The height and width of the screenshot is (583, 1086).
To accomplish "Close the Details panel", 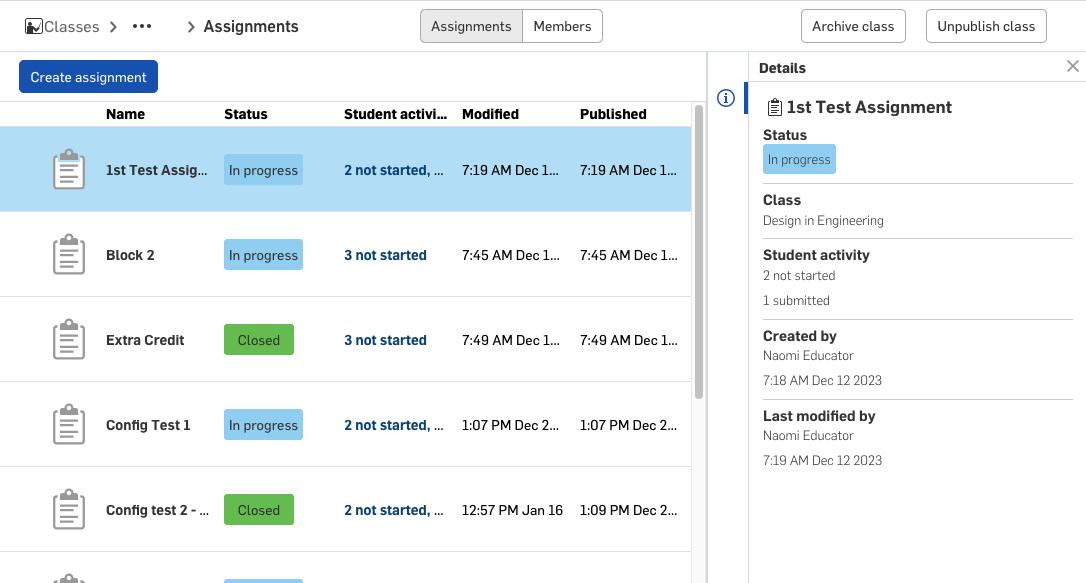I will pos(1073,66).
